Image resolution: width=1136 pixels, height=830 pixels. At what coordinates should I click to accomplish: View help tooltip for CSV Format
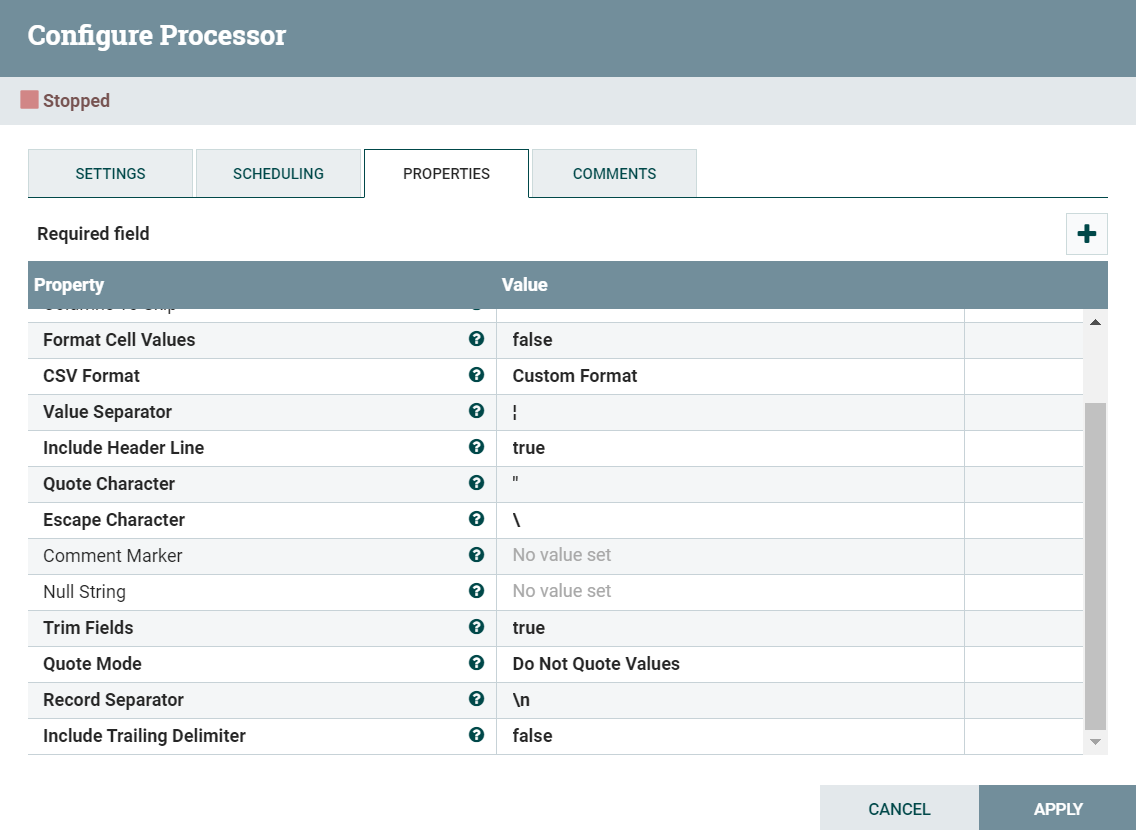click(x=477, y=376)
